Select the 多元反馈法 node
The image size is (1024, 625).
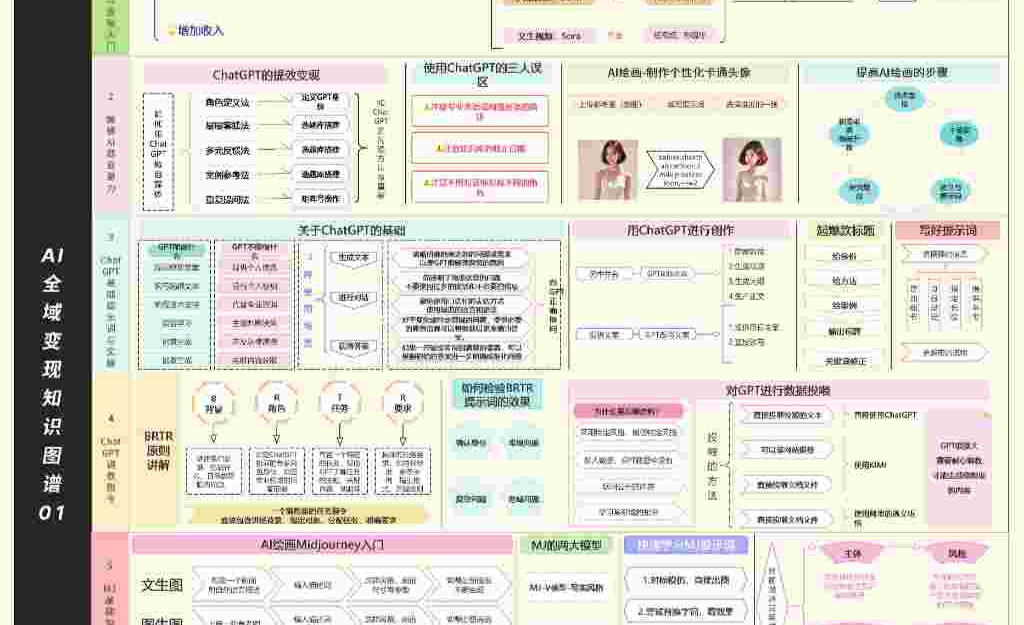(227, 150)
